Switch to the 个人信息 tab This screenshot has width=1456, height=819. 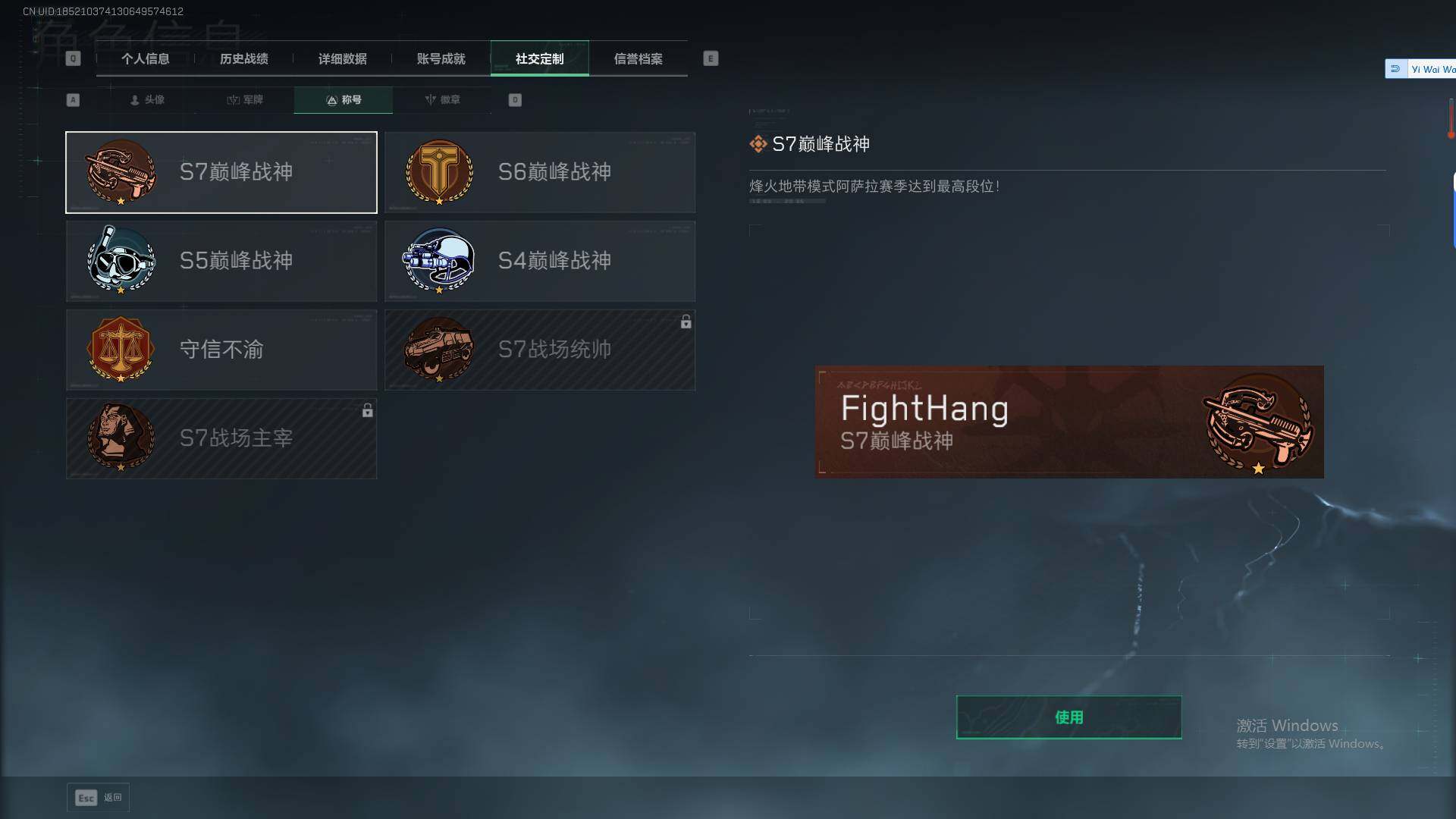[x=146, y=58]
